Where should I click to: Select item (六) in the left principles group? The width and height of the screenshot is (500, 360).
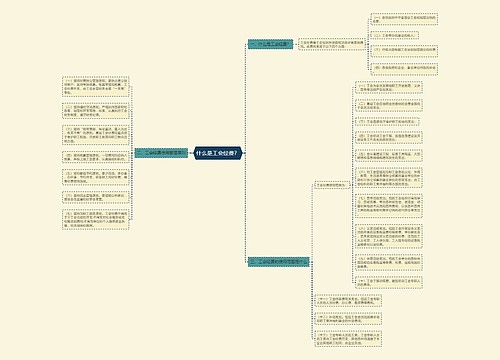[96, 197]
